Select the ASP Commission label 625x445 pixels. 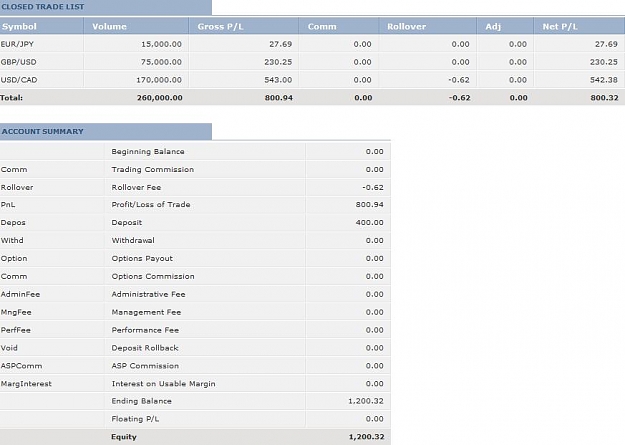(145, 366)
